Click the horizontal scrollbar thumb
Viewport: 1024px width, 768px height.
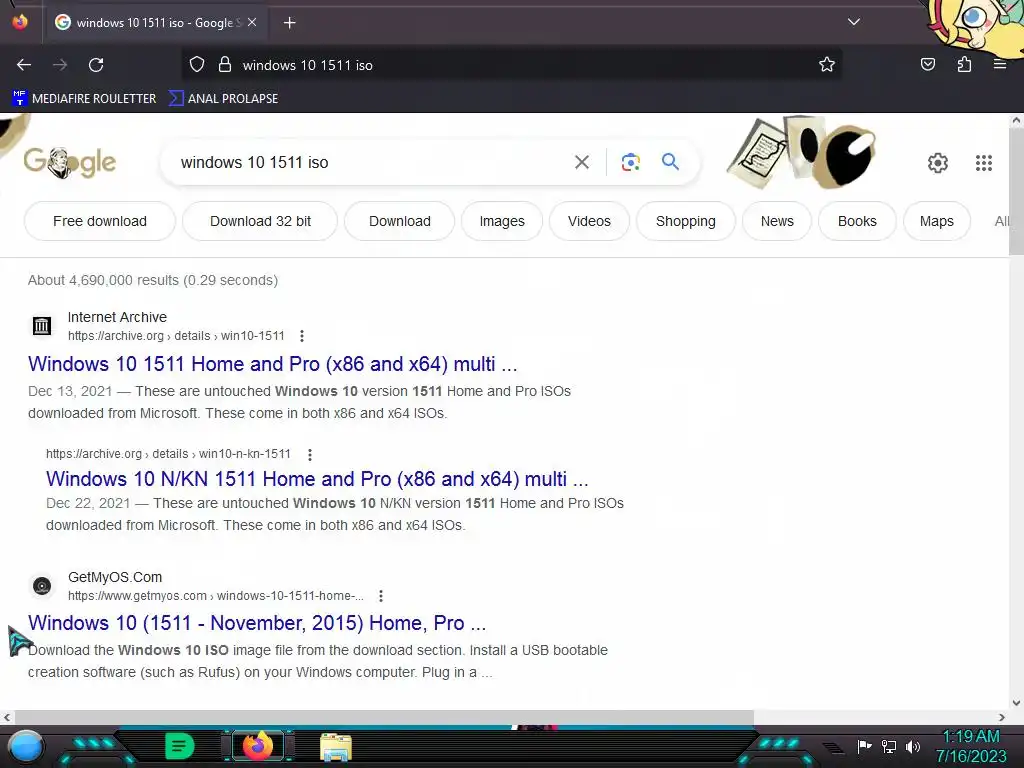384,717
